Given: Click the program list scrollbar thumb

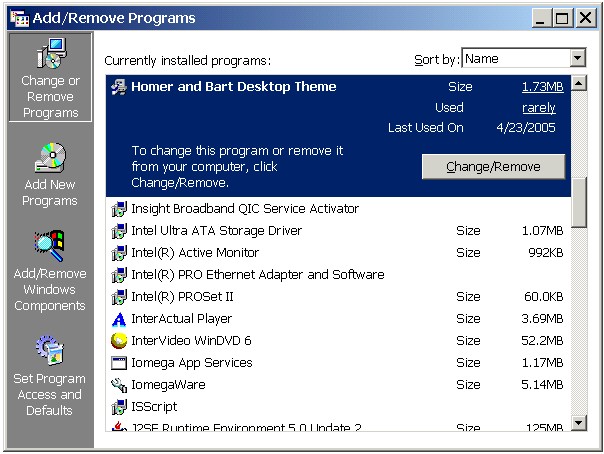Looking at the screenshot, I should 579,203.
